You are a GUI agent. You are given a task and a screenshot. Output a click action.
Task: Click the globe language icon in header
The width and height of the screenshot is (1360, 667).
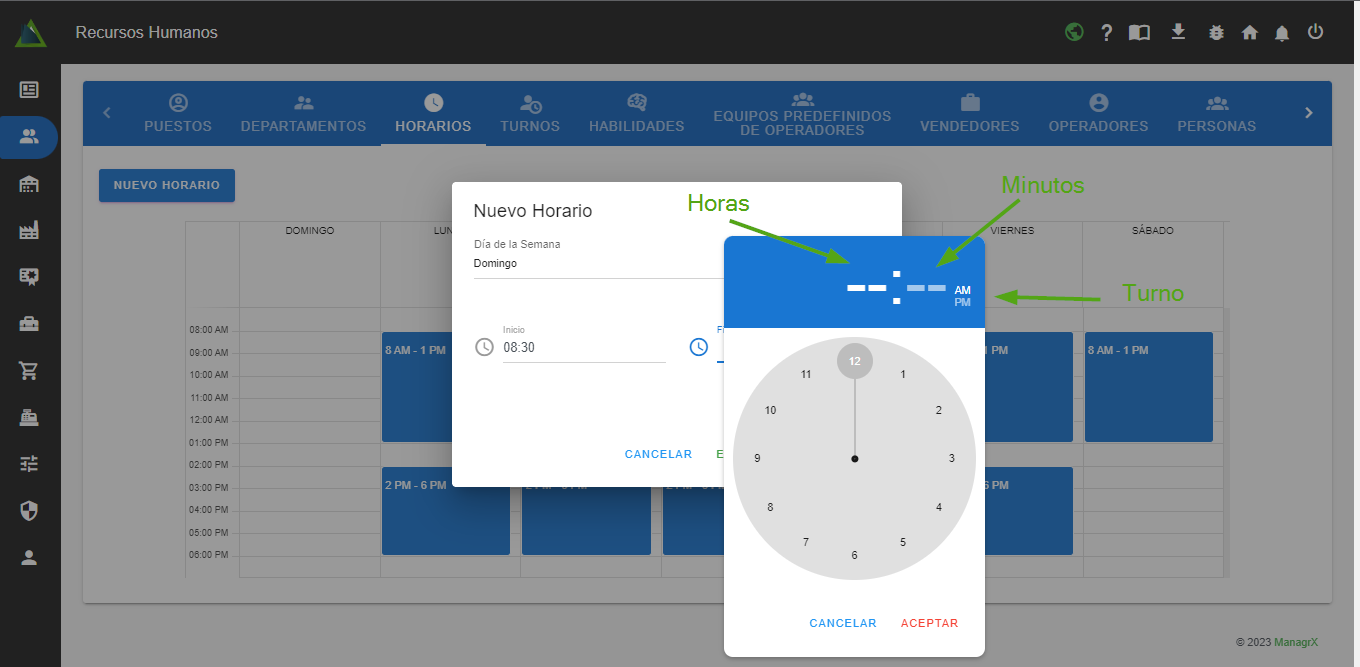click(x=1074, y=32)
